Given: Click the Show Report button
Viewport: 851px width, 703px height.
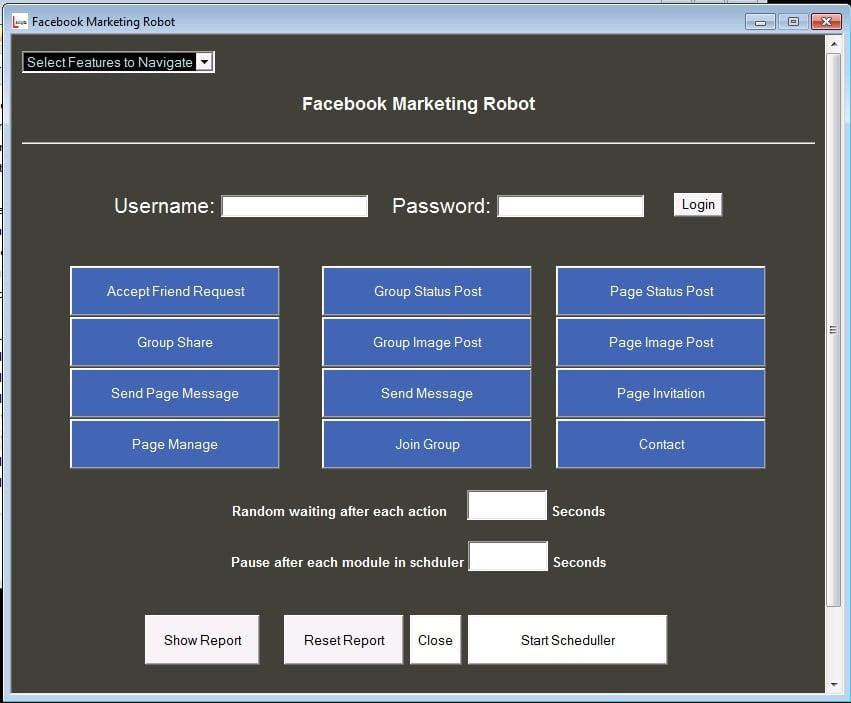Looking at the screenshot, I should pyautogui.click(x=201, y=639).
